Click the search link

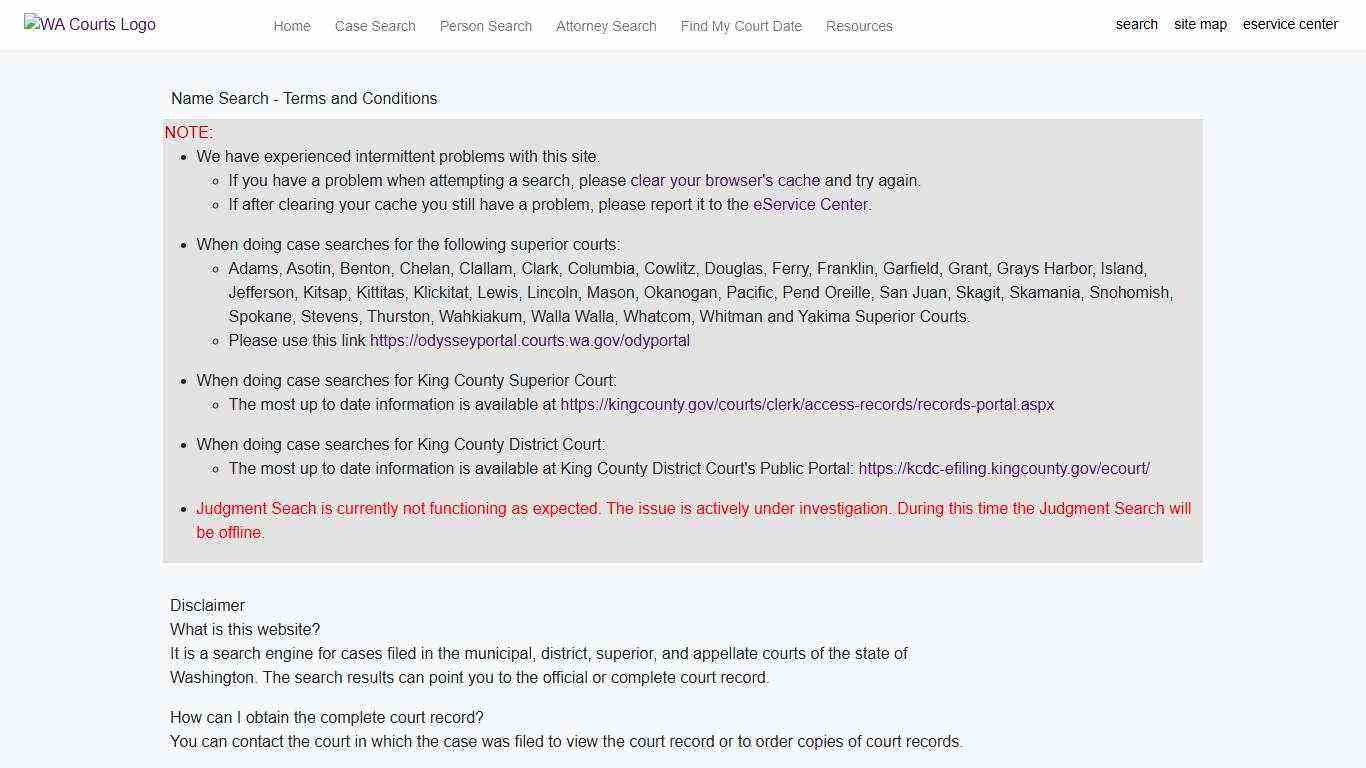tap(1136, 24)
